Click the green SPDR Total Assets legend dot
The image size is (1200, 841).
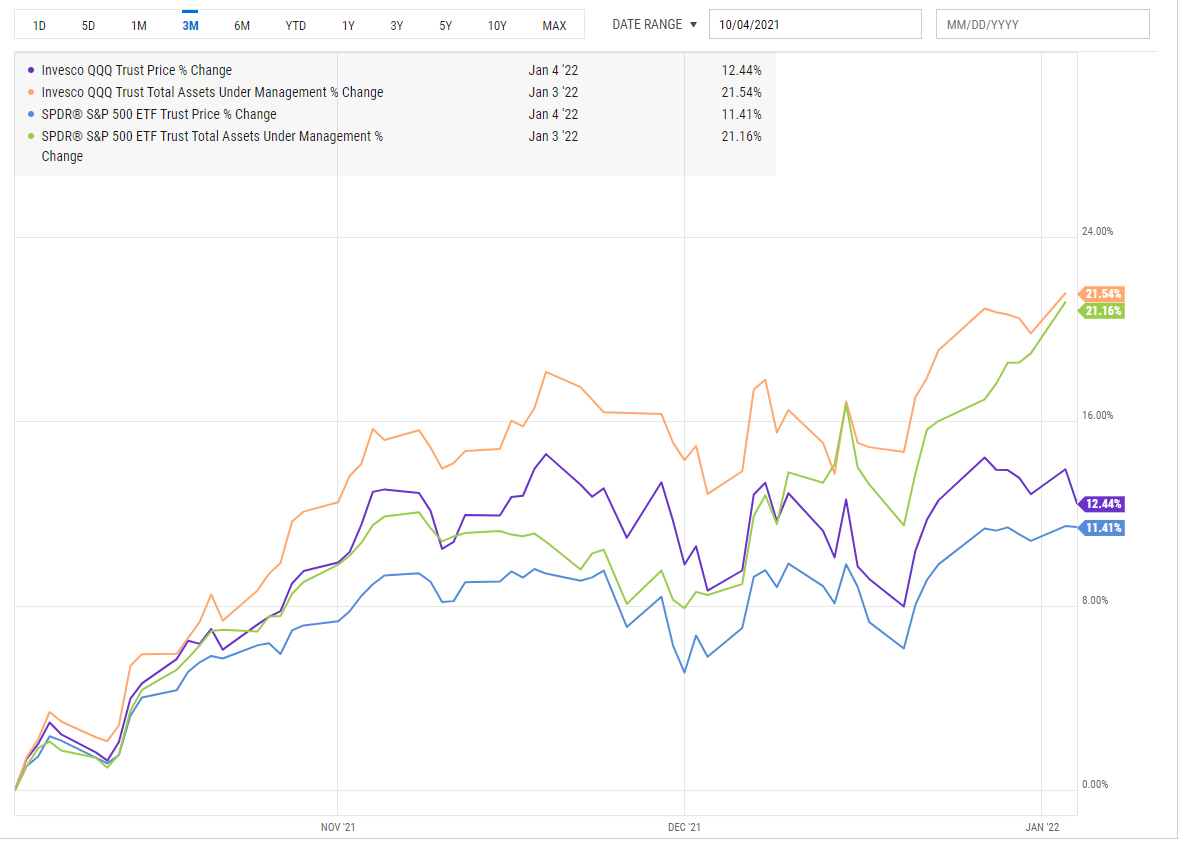point(33,137)
